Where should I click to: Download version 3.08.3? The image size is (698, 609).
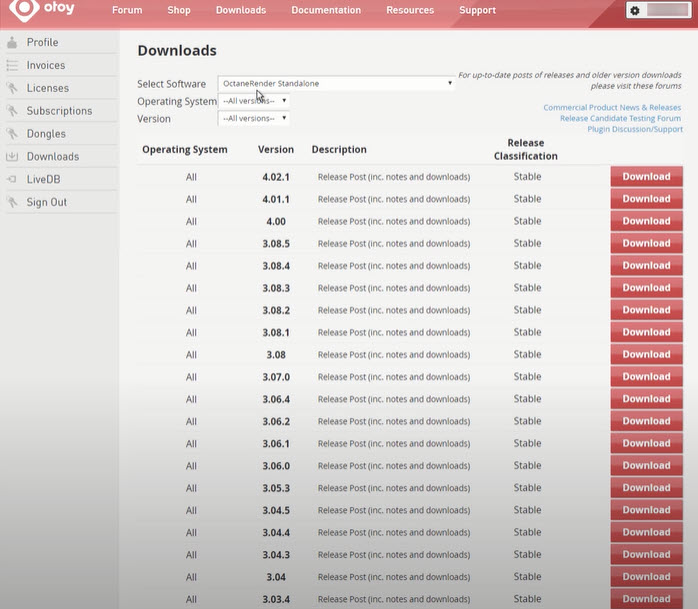click(646, 288)
